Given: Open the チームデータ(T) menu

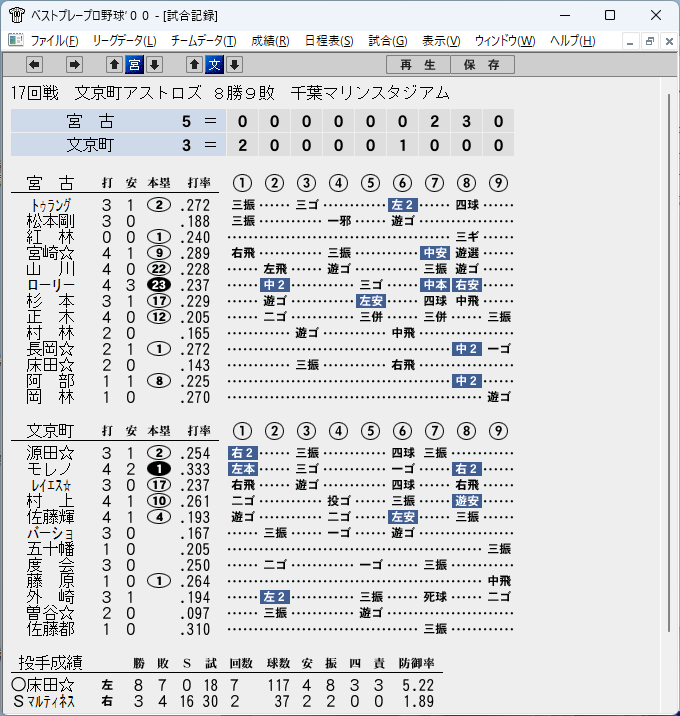Looking at the screenshot, I should [x=204, y=41].
